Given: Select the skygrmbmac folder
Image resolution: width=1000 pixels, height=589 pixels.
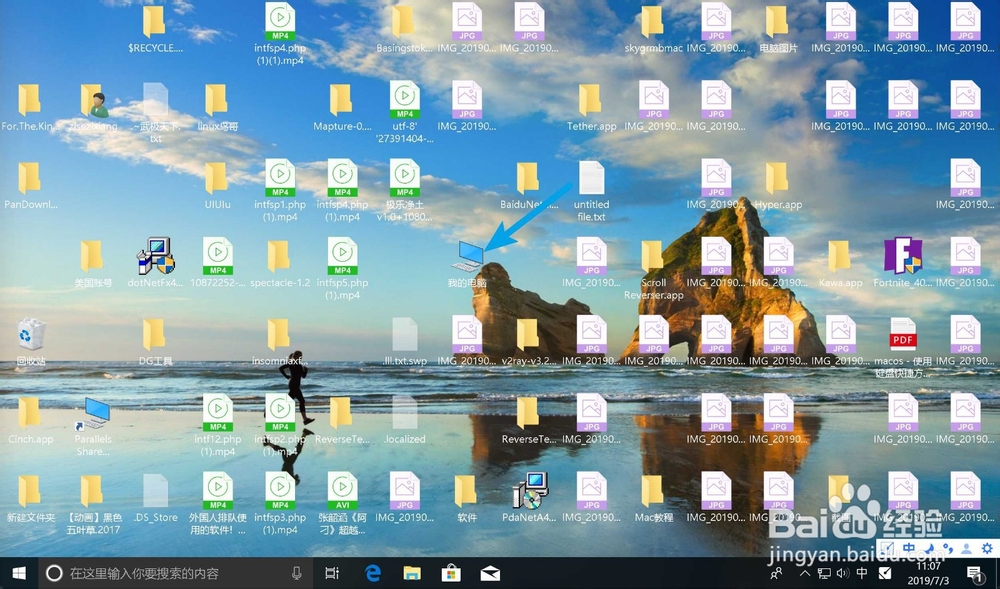Looking at the screenshot, I should click(654, 29).
